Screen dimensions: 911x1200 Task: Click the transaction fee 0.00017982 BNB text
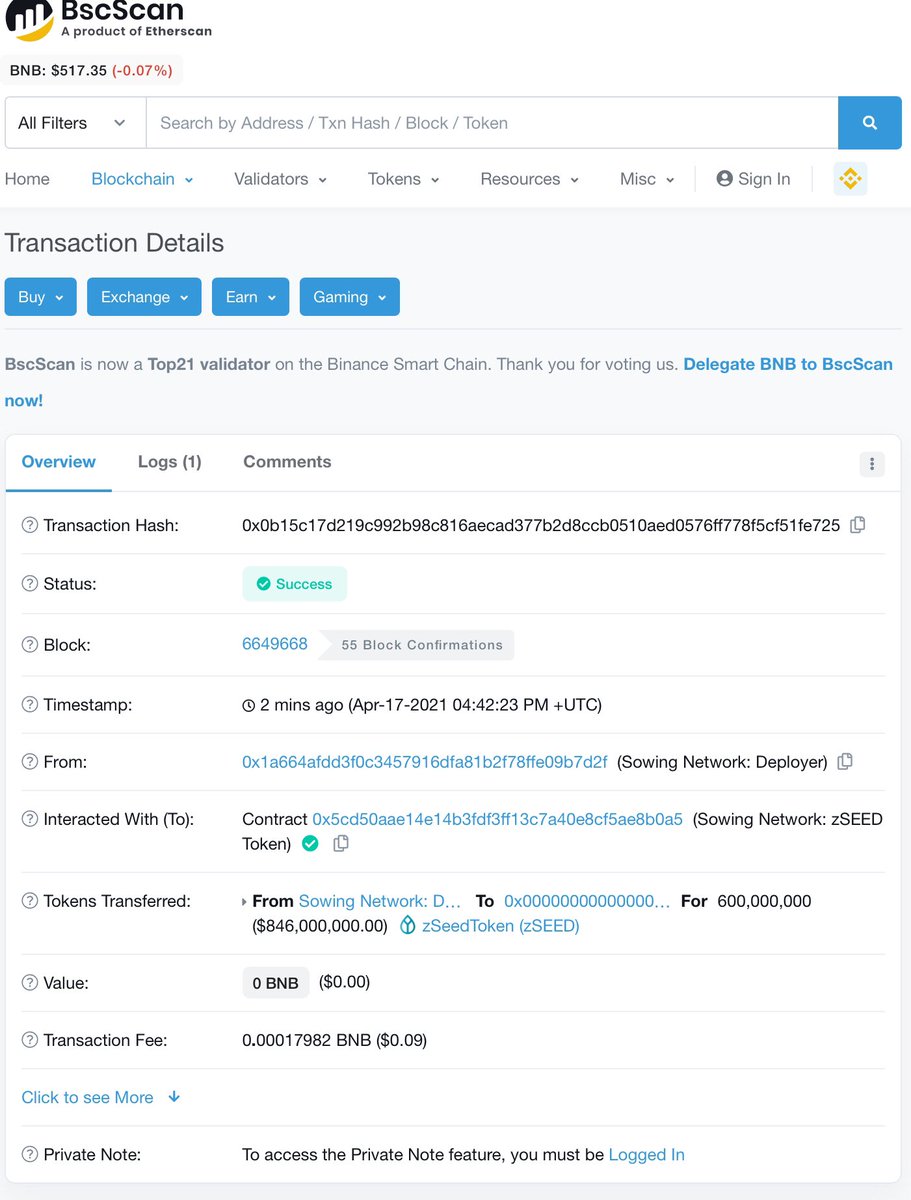click(335, 1041)
